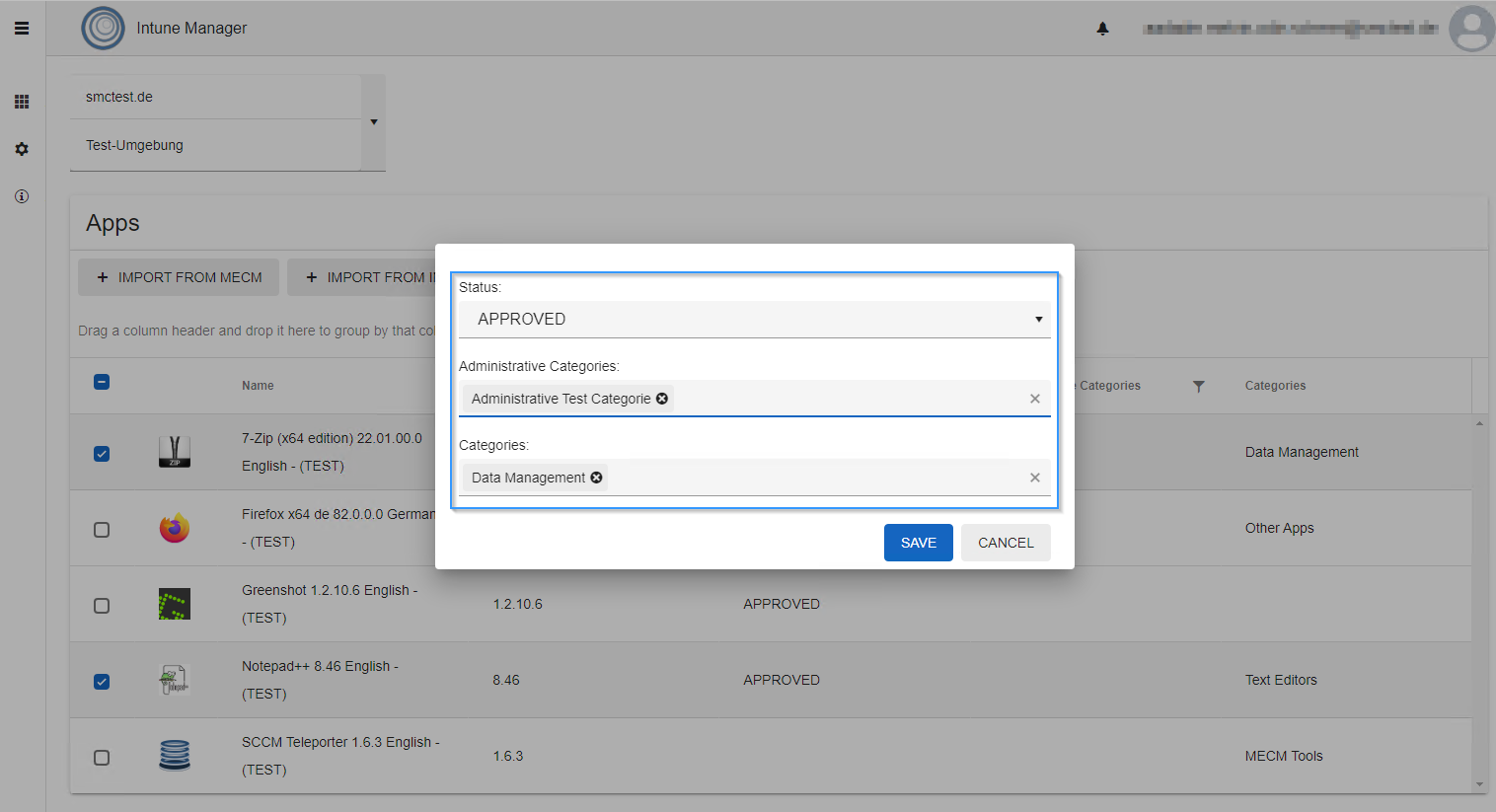Click the Other Apps category cell
The image size is (1496, 812).
coord(1279,528)
